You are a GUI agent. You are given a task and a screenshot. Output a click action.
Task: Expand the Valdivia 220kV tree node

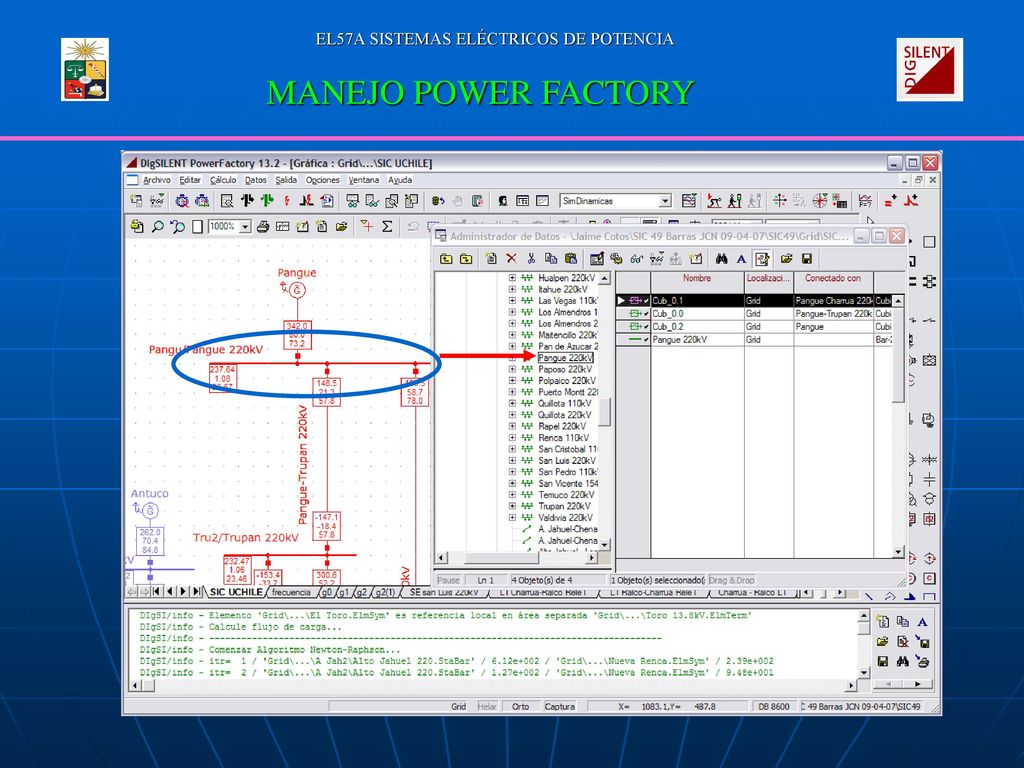[512, 518]
